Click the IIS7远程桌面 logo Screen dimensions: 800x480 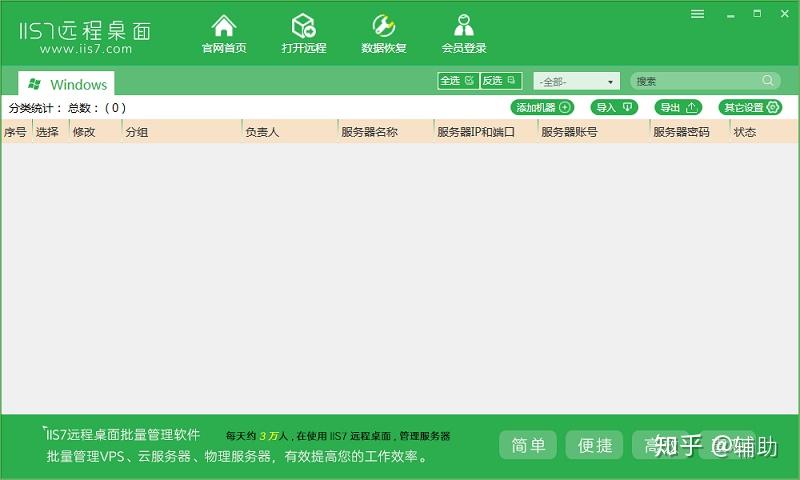85,37
